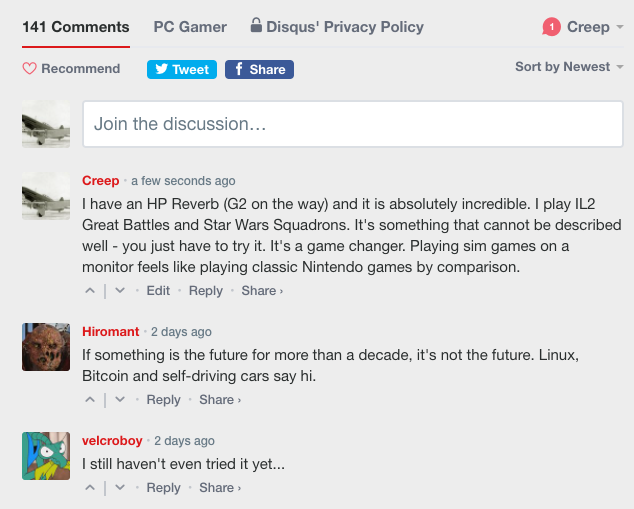Click into Join the discussion field

click(x=352, y=124)
